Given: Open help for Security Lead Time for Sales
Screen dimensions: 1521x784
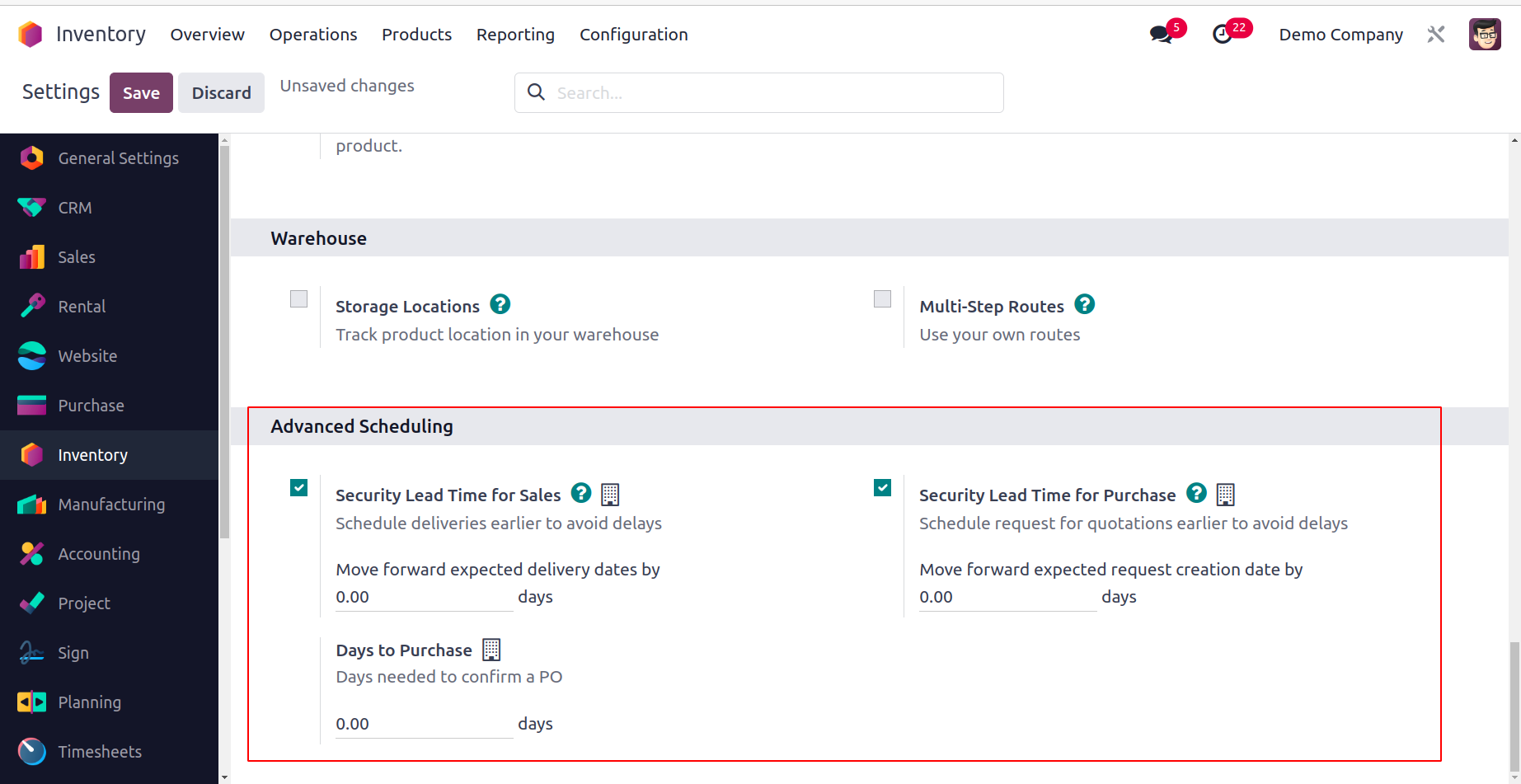Looking at the screenshot, I should tap(580, 493).
